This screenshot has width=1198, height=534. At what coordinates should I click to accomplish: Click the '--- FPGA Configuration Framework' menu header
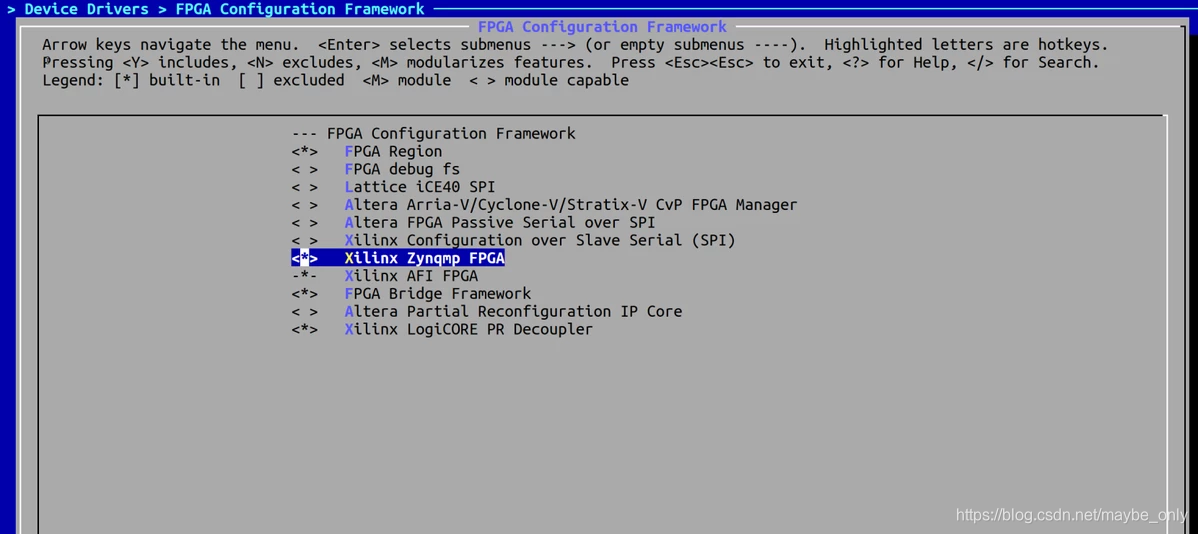(x=433, y=134)
